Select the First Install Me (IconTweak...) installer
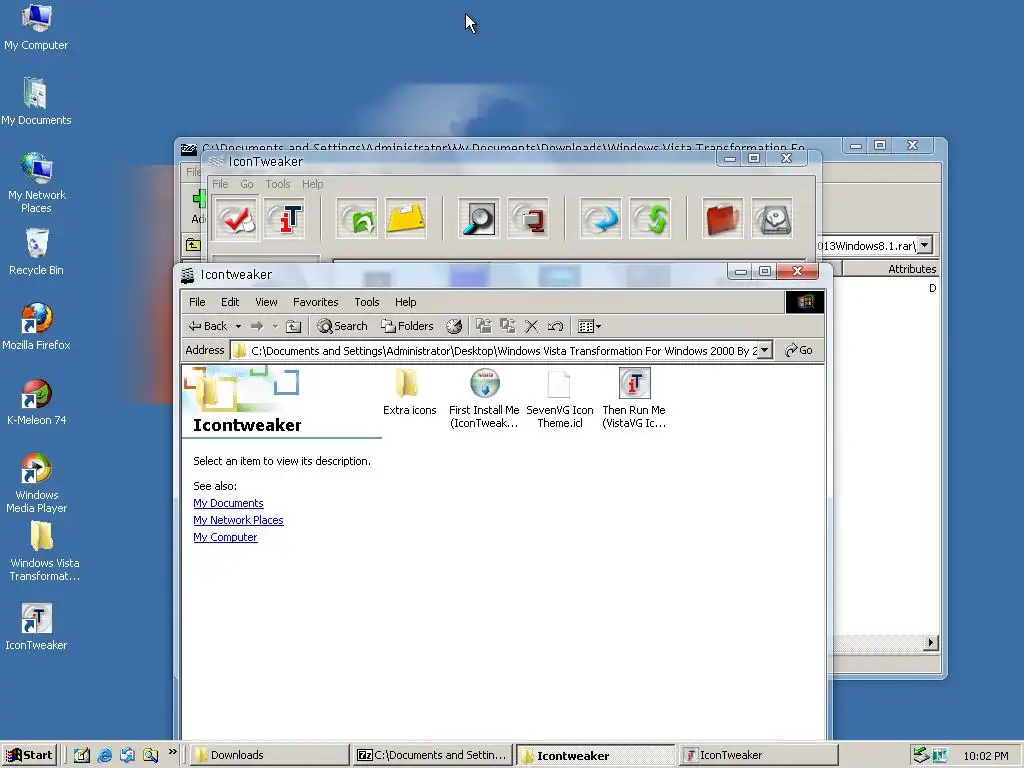 pyautogui.click(x=484, y=398)
